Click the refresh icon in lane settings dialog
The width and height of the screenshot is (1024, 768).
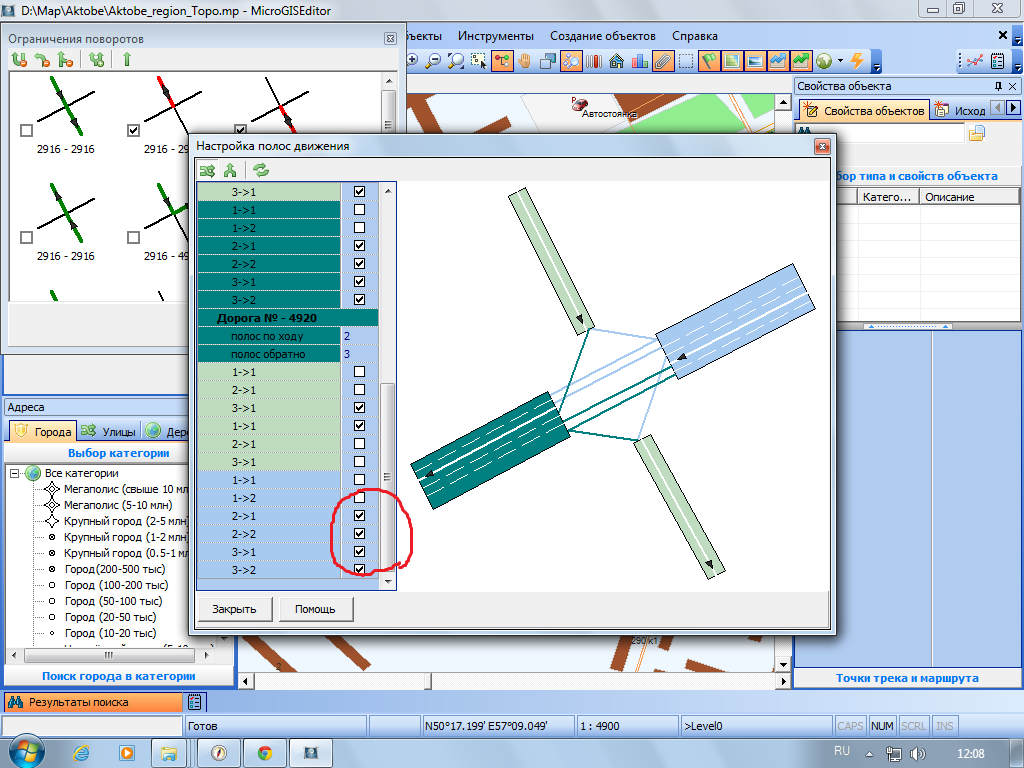(x=260, y=170)
